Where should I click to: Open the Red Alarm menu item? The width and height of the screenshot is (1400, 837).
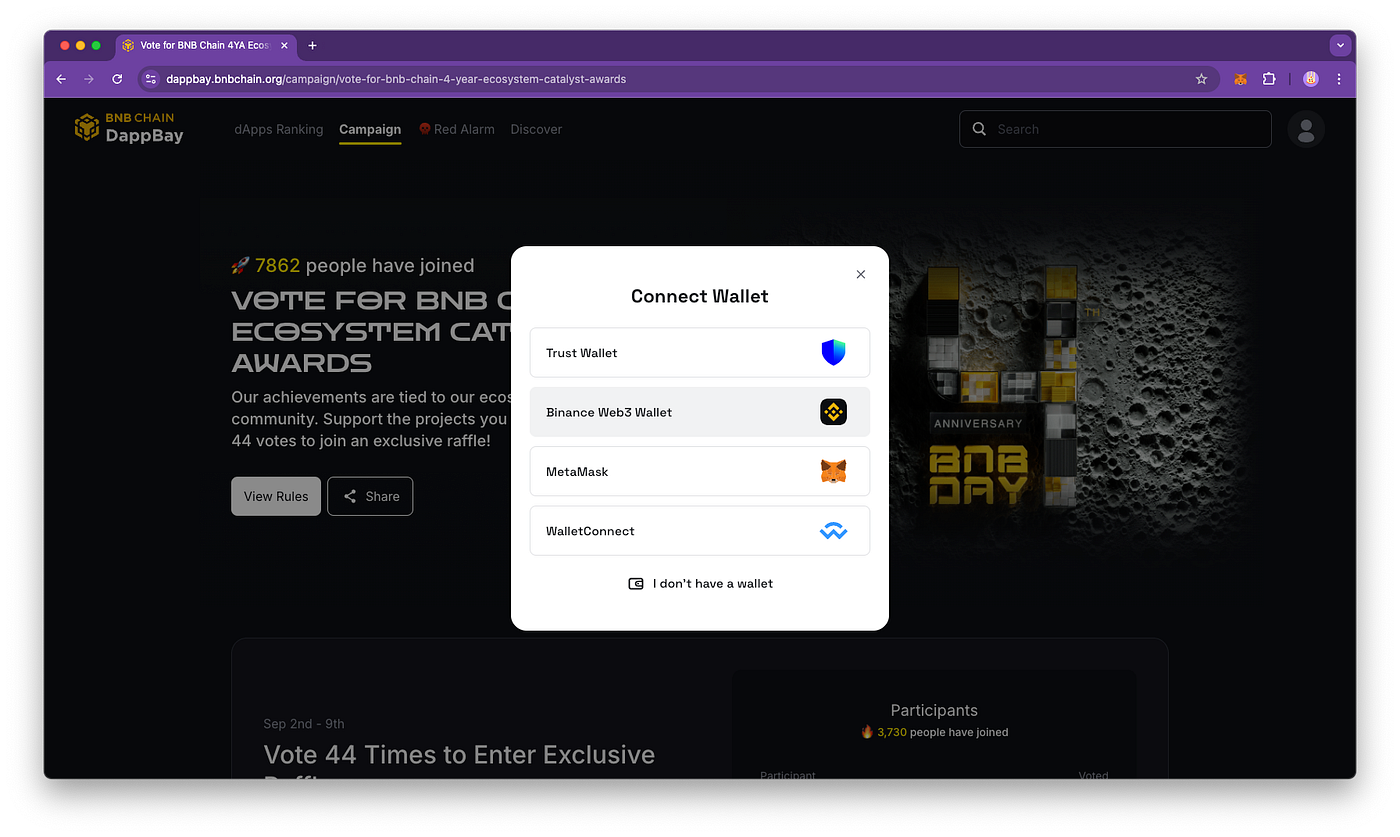[x=456, y=129]
